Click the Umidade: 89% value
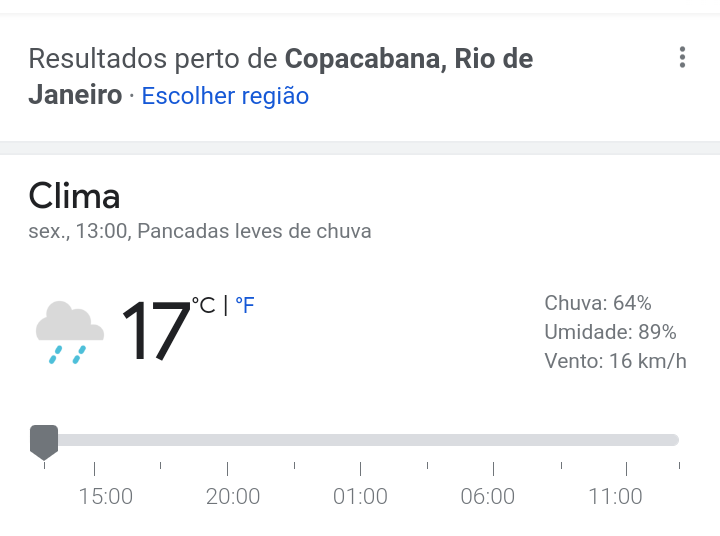This screenshot has height=536, width=720. (x=610, y=332)
